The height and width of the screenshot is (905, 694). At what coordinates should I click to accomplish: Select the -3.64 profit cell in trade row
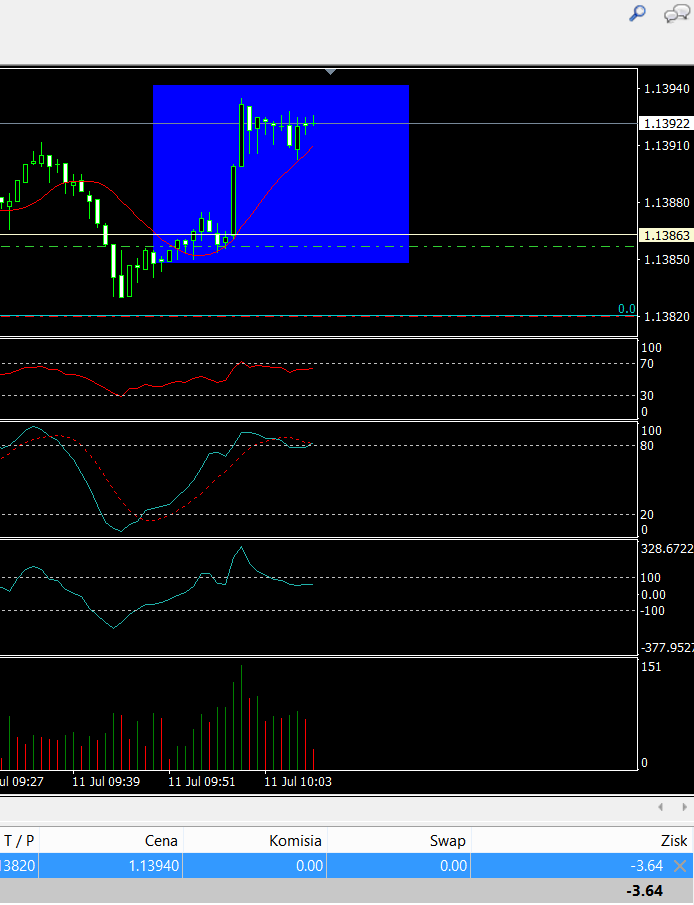pyautogui.click(x=647, y=866)
